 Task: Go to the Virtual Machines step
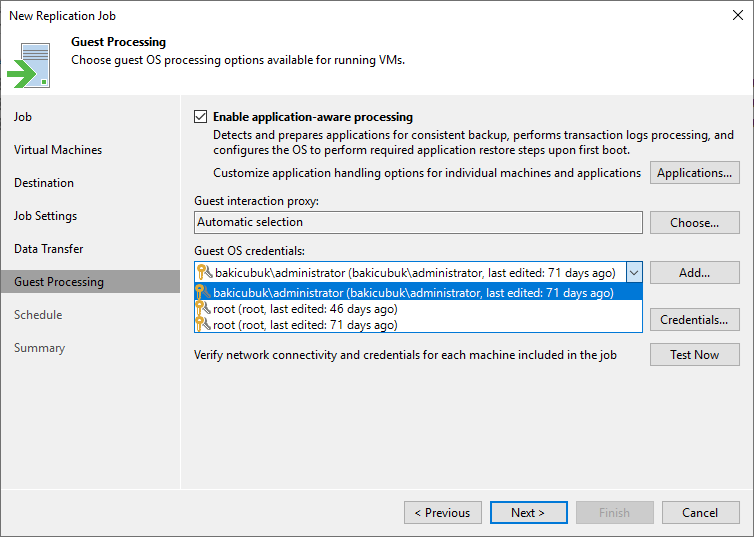[x=58, y=150]
